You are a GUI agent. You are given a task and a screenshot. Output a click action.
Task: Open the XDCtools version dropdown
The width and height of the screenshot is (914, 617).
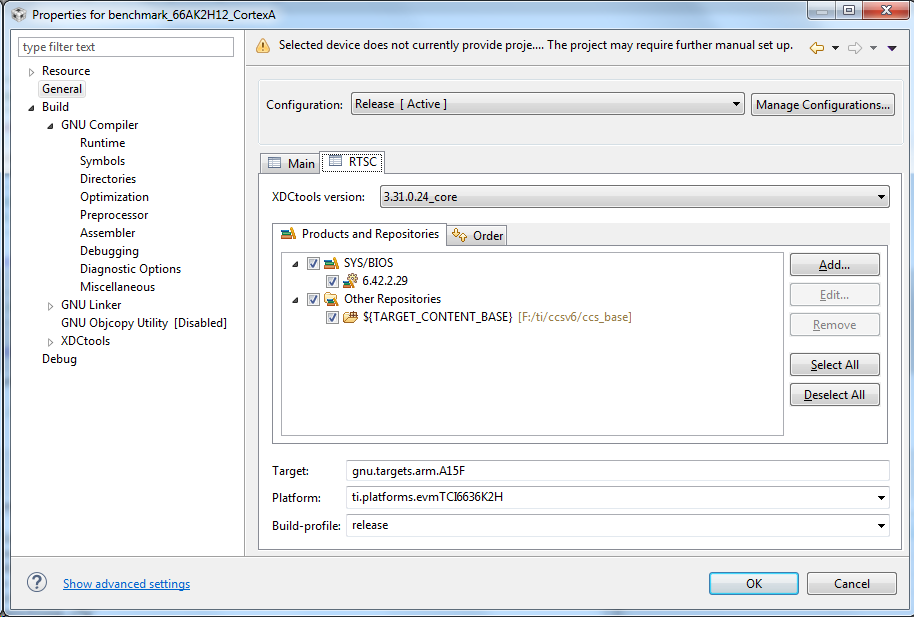pyautogui.click(x=634, y=197)
